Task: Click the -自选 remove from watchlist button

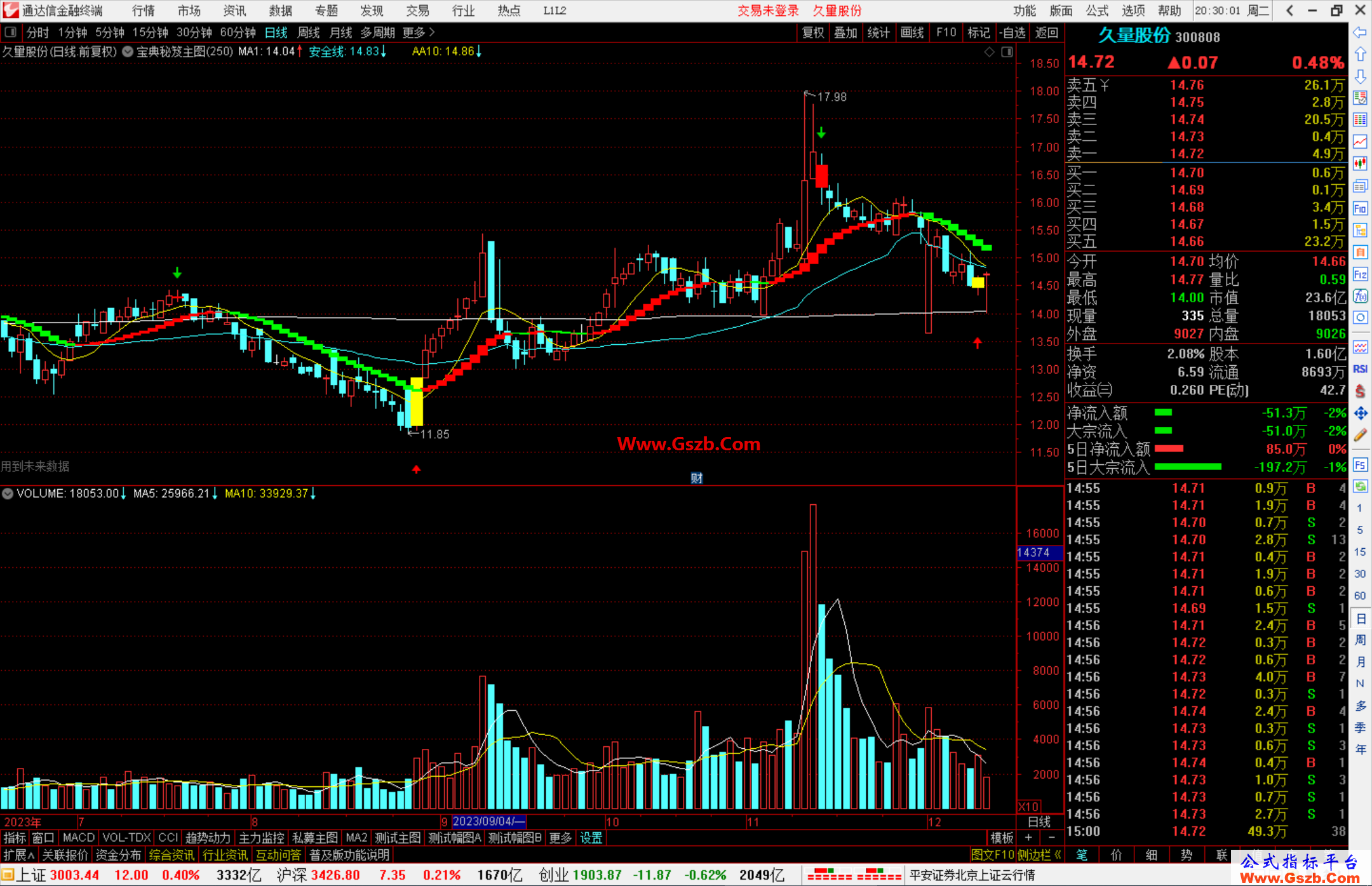Action: pyautogui.click(x=1012, y=32)
